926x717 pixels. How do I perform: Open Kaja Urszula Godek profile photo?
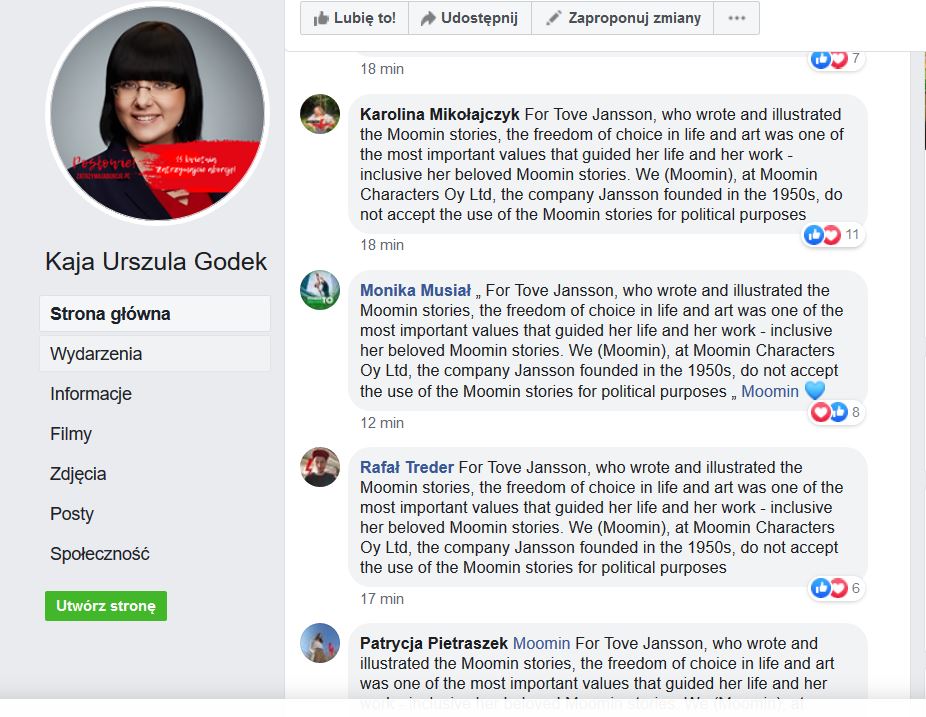157,113
